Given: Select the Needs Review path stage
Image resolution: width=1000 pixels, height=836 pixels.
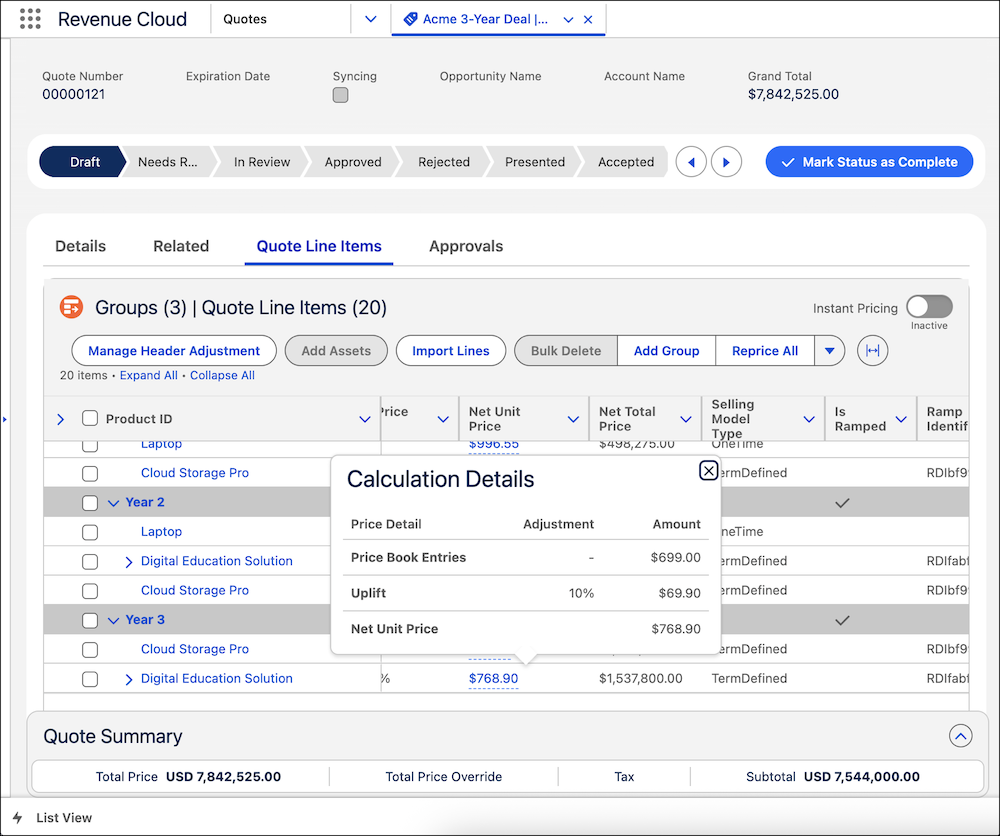Looking at the screenshot, I should [x=168, y=162].
